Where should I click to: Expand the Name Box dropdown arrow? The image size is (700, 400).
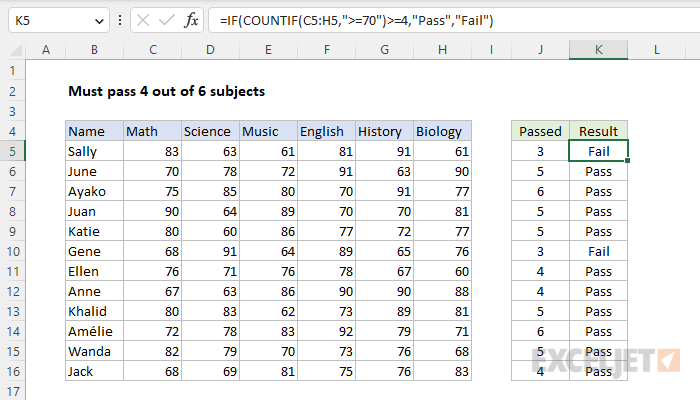(97, 20)
